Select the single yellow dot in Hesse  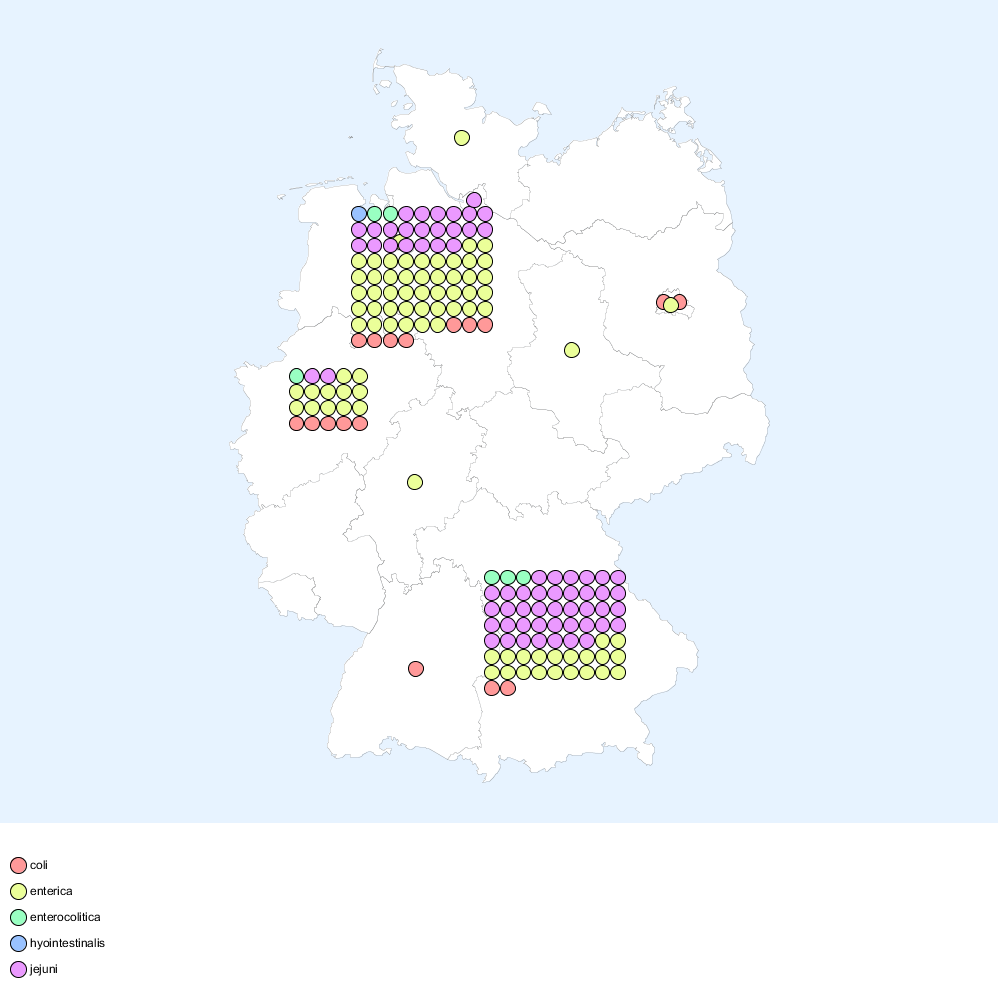click(x=415, y=482)
